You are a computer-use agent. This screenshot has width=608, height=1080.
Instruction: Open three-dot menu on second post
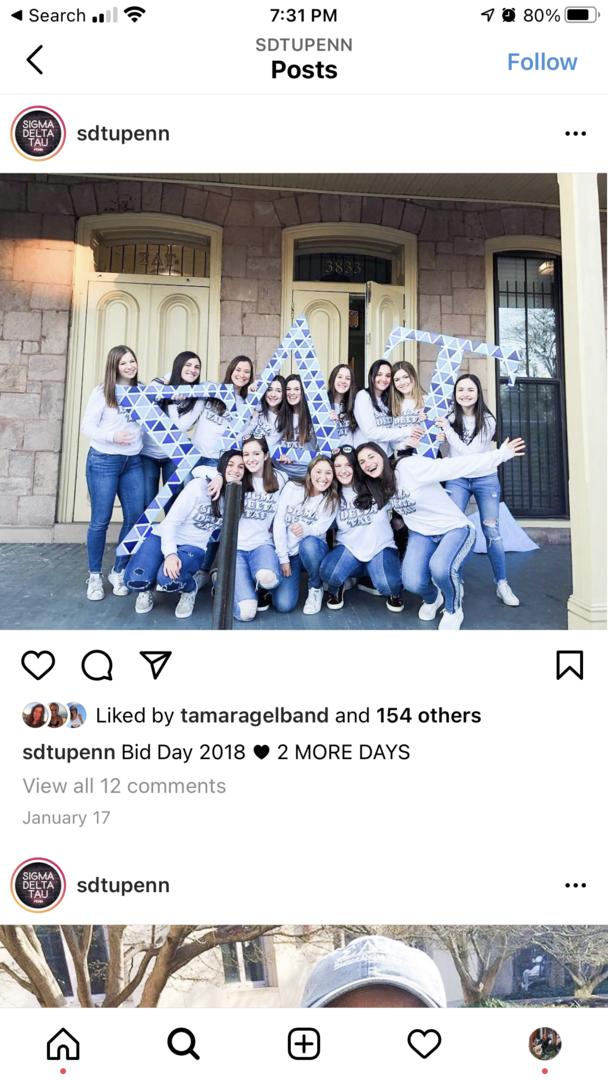point(575,885)
